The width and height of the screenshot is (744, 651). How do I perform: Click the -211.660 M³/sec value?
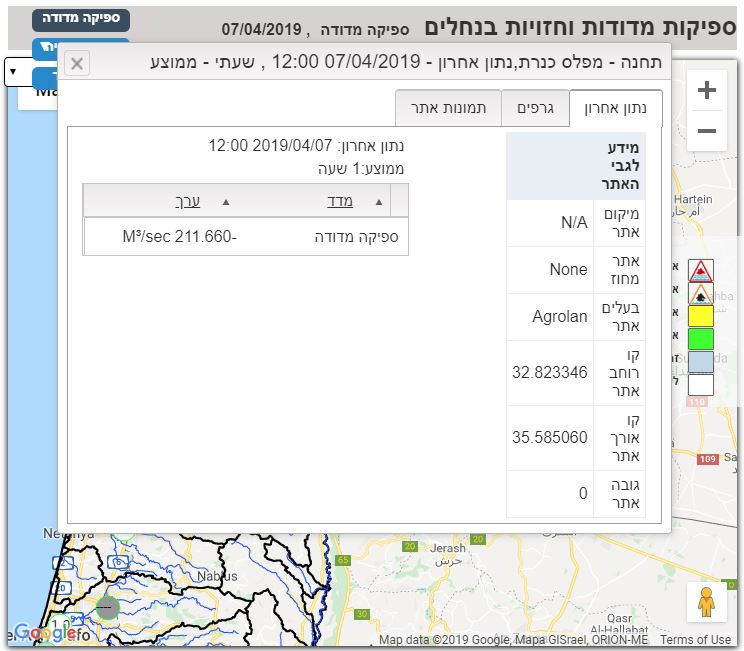(179, 236)
